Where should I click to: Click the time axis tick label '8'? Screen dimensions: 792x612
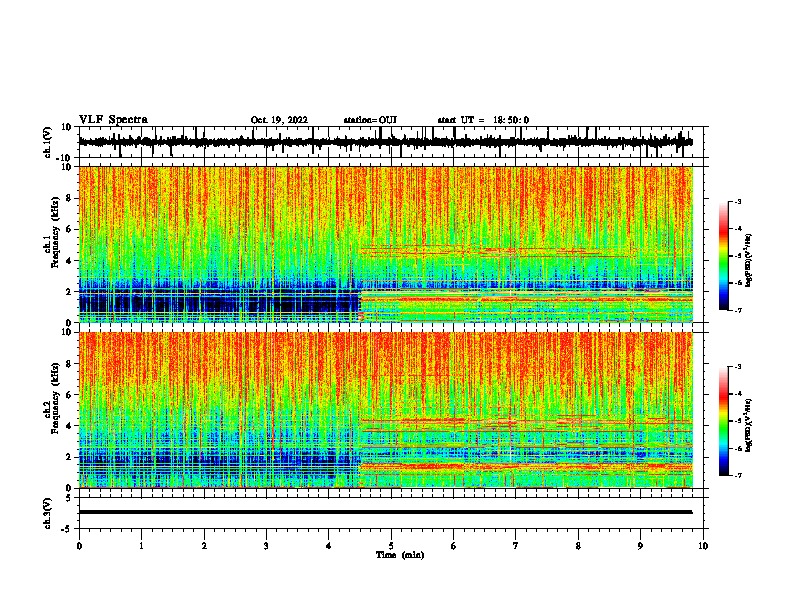pyautogui.click(x=578, y=546)
